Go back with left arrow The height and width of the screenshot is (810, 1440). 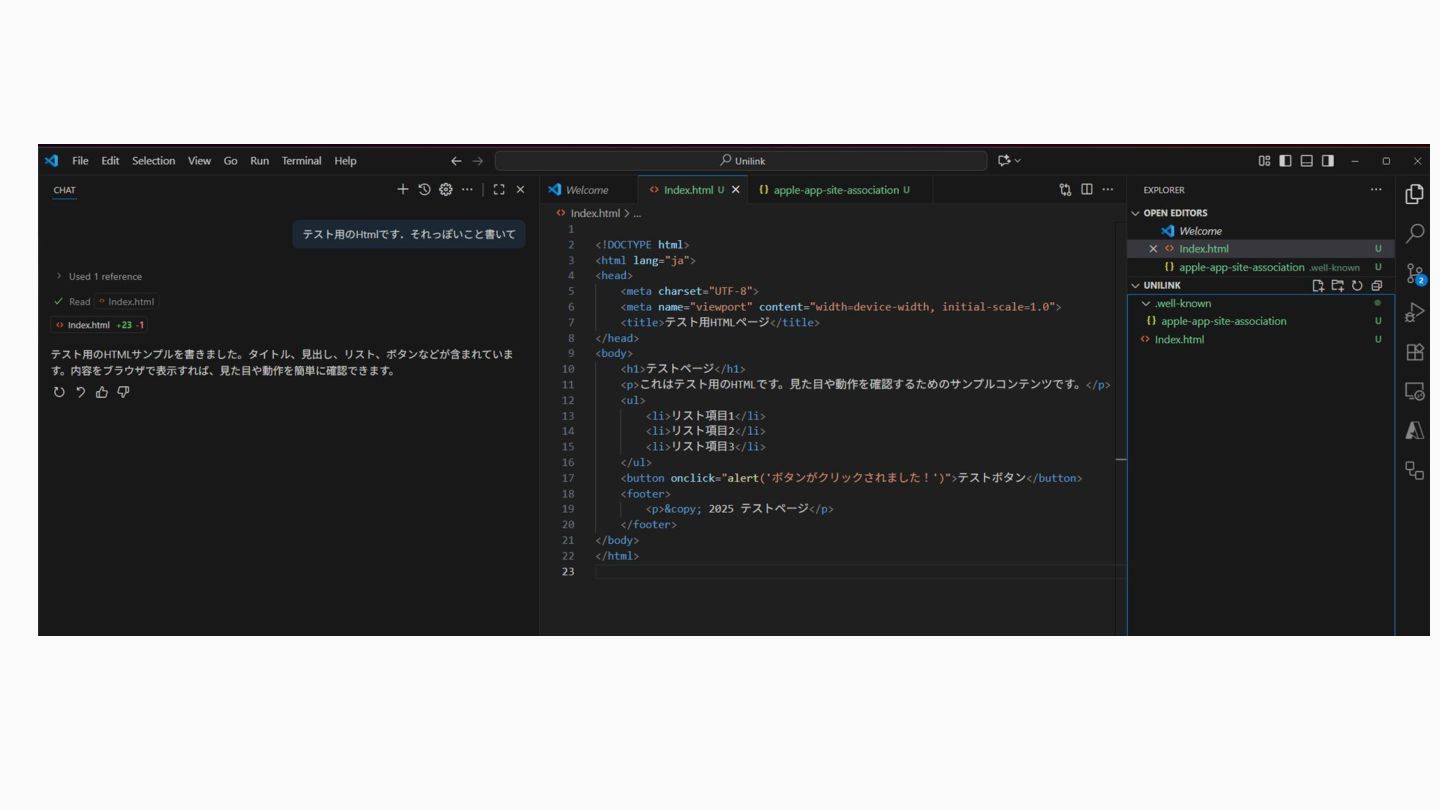point(456,160)
